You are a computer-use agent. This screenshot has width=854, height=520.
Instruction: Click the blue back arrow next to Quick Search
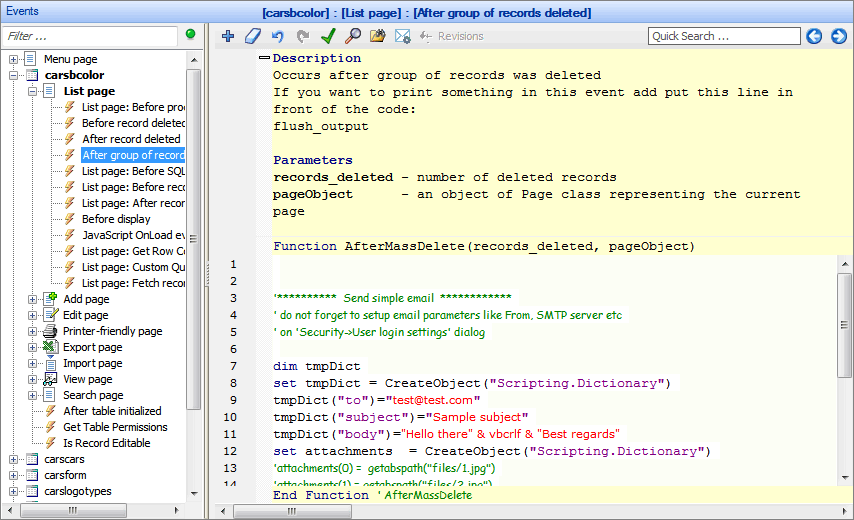click(814, 36)
